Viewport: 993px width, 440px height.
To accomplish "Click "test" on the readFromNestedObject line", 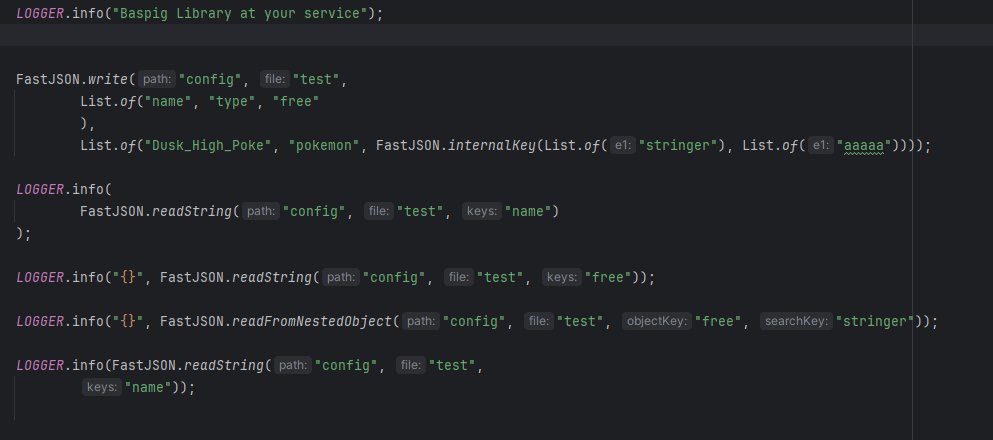I will pos(580,322).
